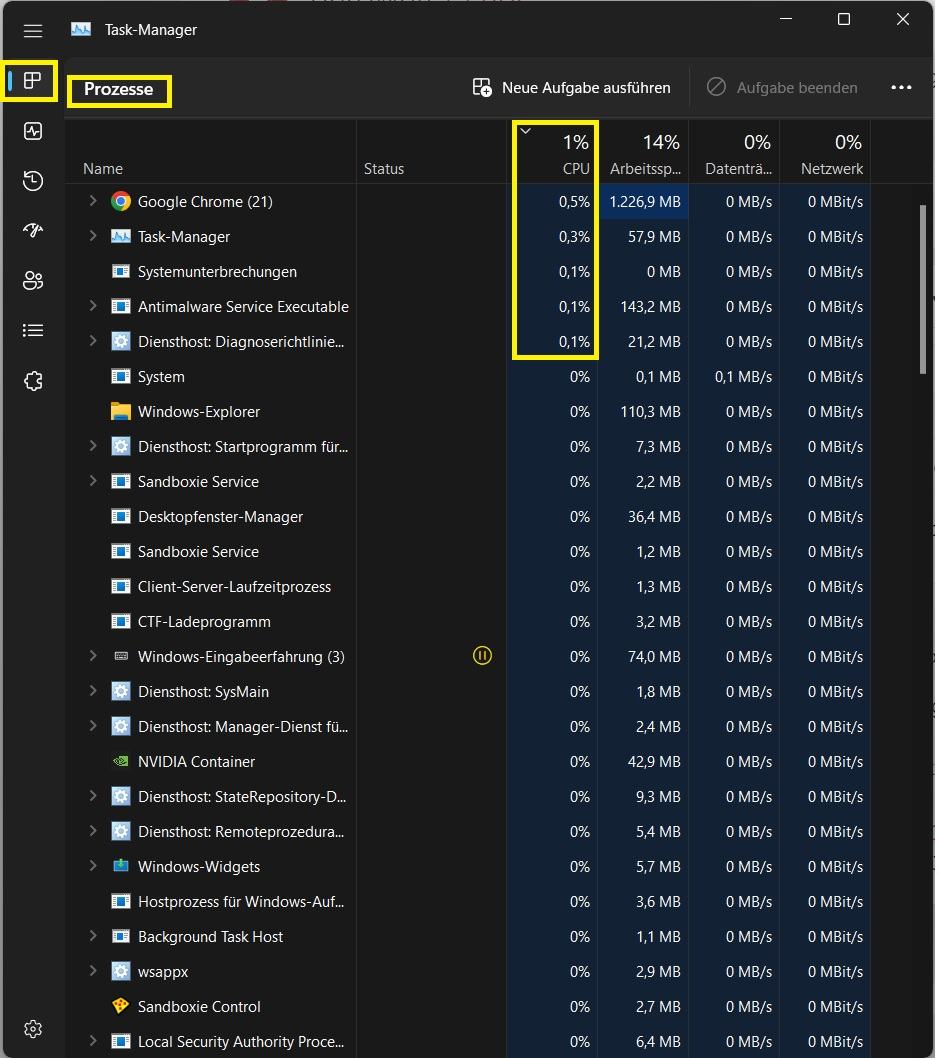
Task: Select Diensthost: StateRepository-D... row
Action: [468, 796]
